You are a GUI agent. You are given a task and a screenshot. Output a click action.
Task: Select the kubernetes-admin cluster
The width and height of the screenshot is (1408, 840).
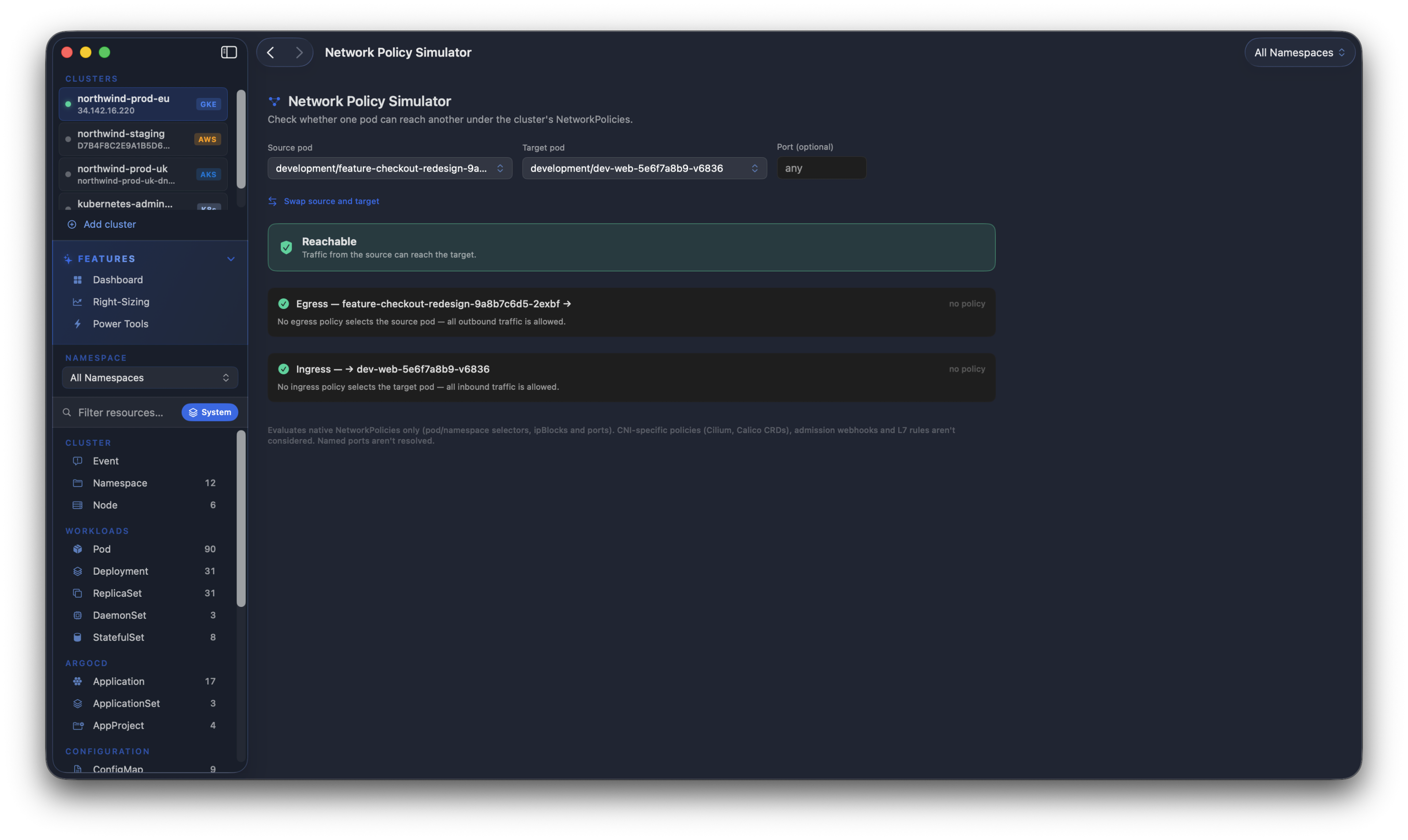pos(143,202)
